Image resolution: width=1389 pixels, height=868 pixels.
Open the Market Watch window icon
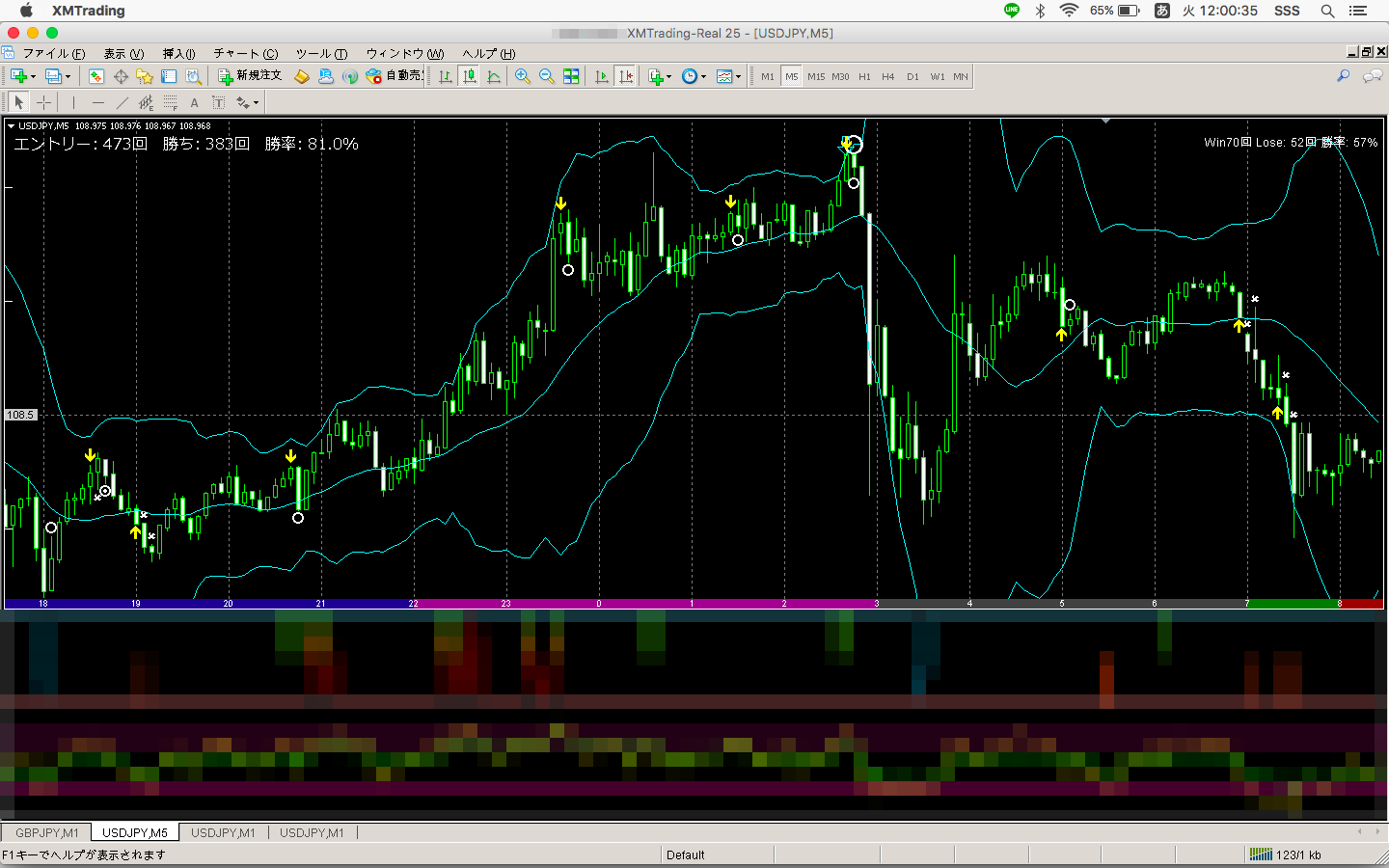(96, 76)
